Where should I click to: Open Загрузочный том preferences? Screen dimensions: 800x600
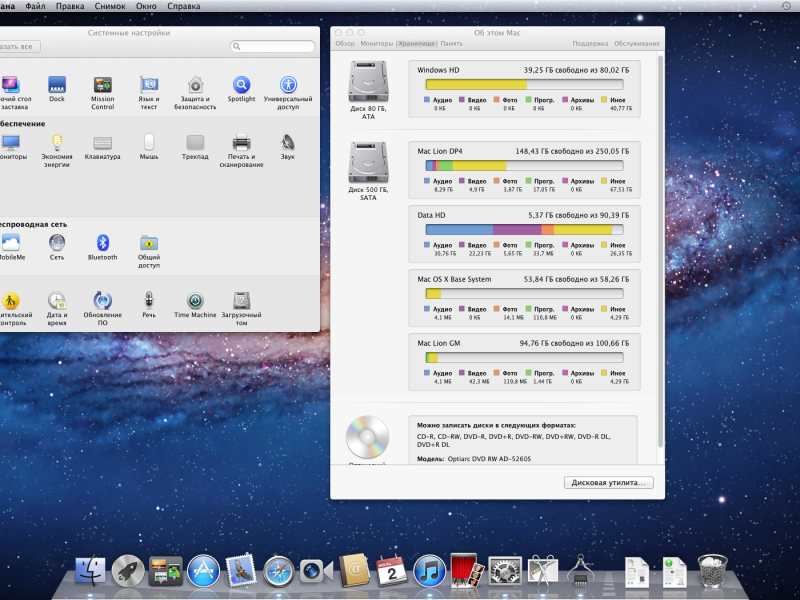pyautogui.click(x=241, y=309)
